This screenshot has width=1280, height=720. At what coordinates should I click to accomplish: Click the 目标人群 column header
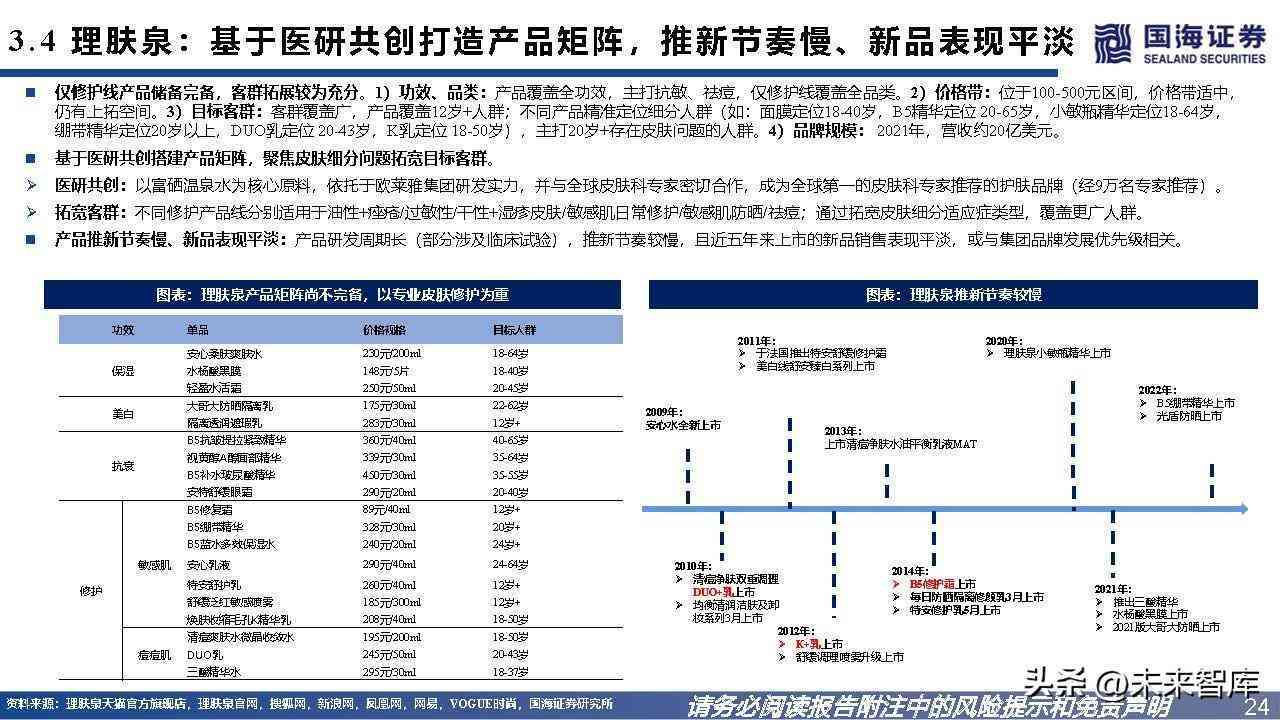513,329
